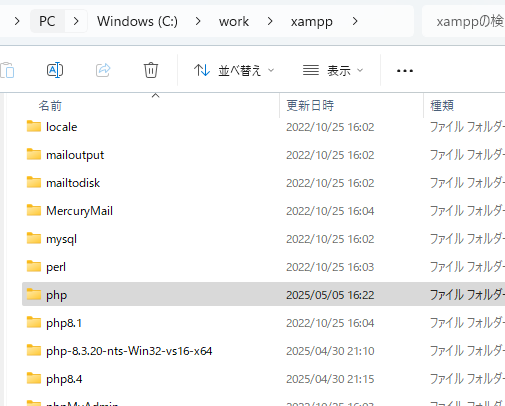The width and height of the screenshot is (505, 406).
Task: Click the mysql row's ファイル フォルダー type
Action: tap(467, 239)
